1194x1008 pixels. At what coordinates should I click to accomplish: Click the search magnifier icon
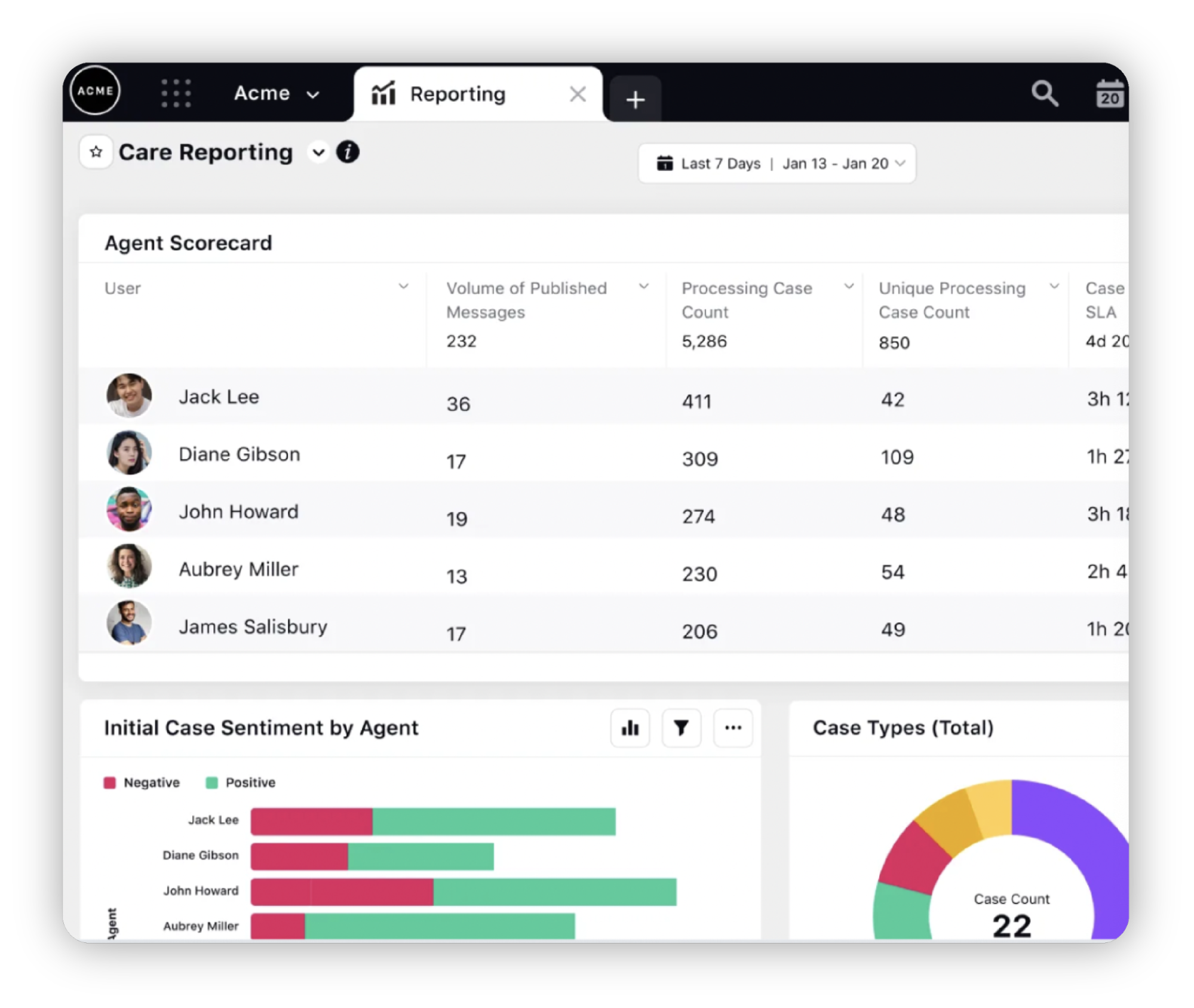pyautogui.click(x=1044, y=94)
